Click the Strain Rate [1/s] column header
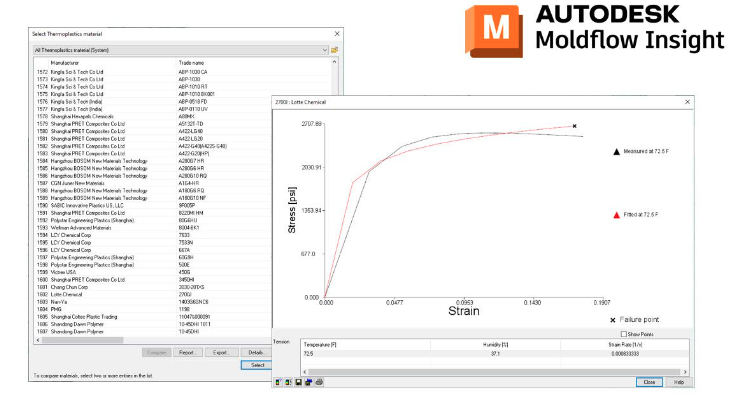This screenshot has height=405, width=729. (625, 345)
